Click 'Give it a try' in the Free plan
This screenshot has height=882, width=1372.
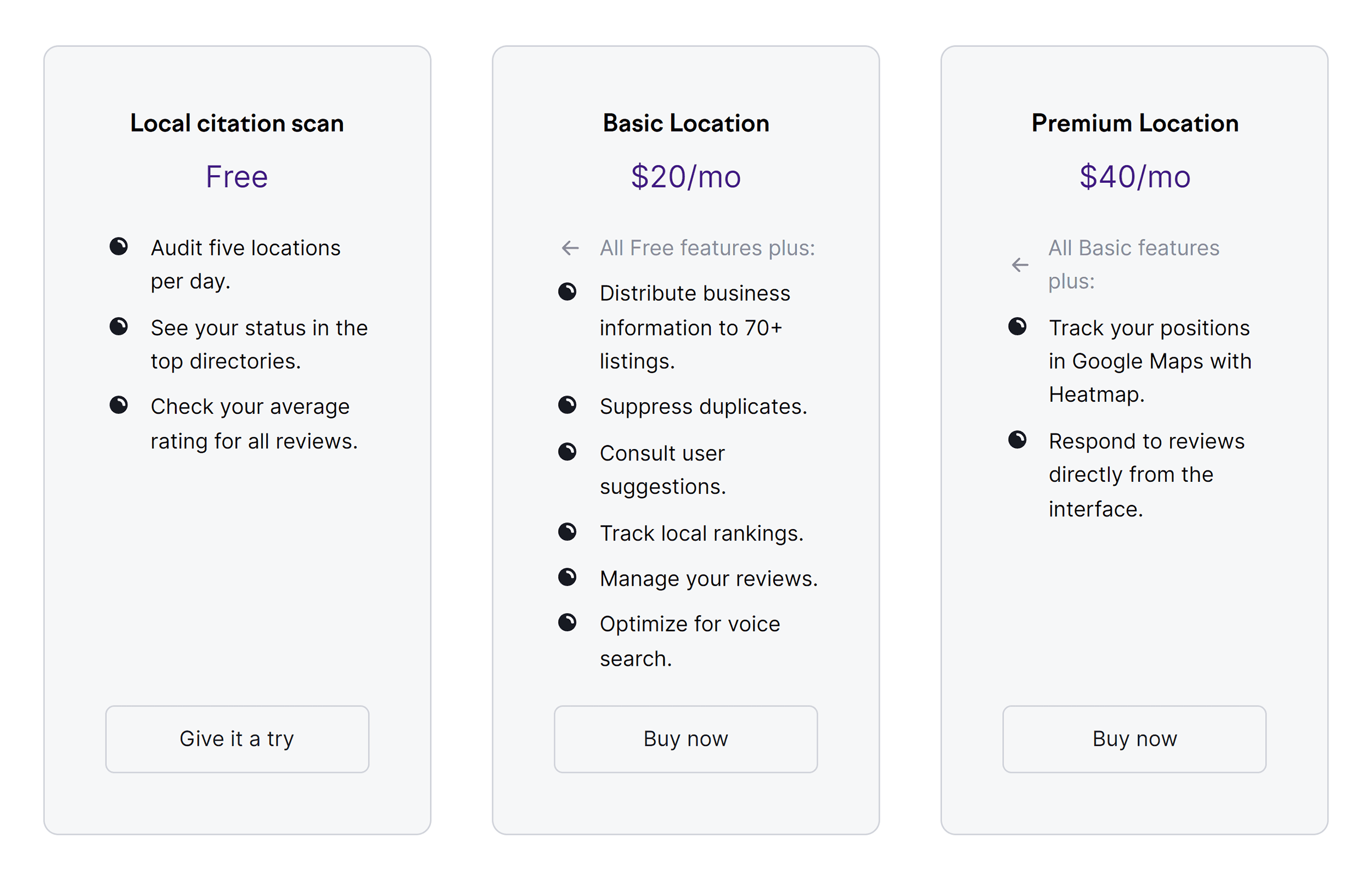pyautogui.click(x=237, y=739)
